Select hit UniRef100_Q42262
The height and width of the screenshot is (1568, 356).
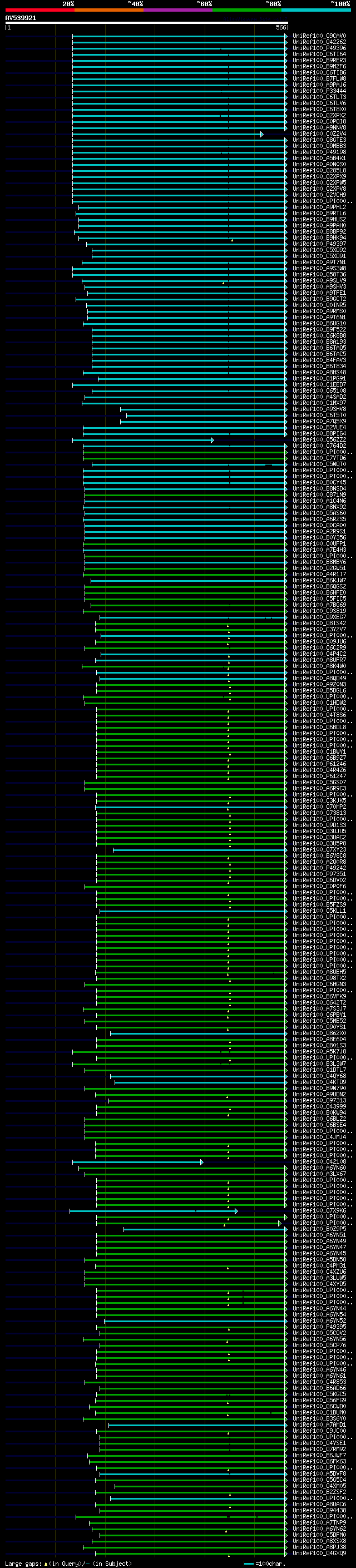(319, 42)
